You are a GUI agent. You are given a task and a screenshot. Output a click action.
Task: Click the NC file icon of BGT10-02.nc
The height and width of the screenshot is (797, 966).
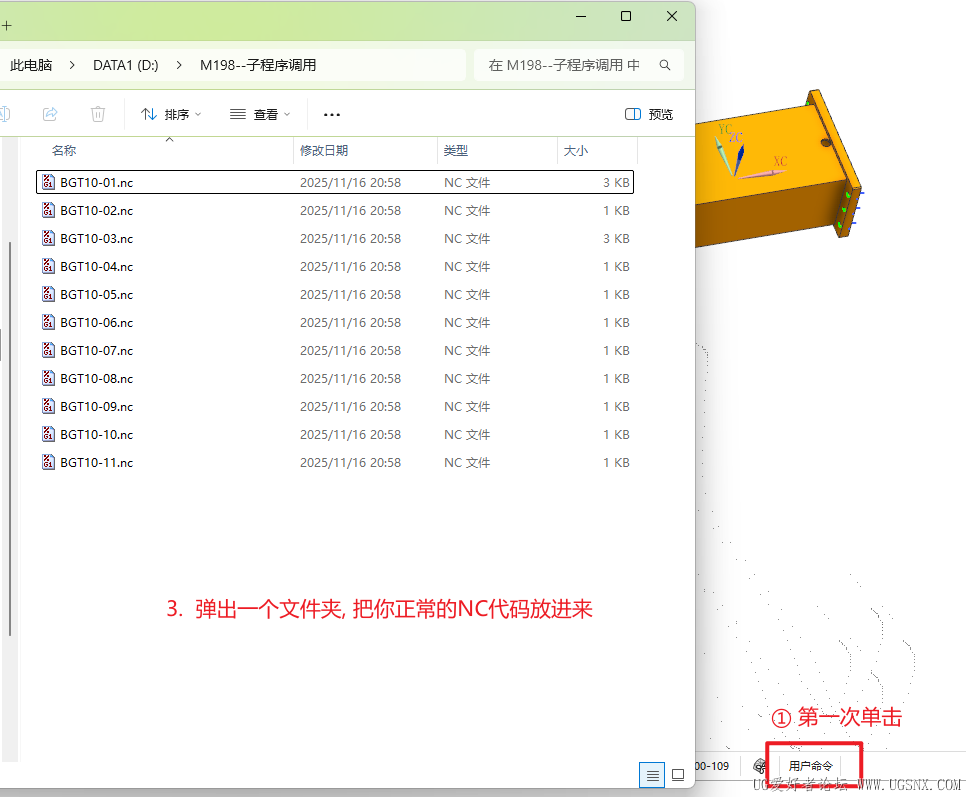pyautogui.click(x=48, y=210)
